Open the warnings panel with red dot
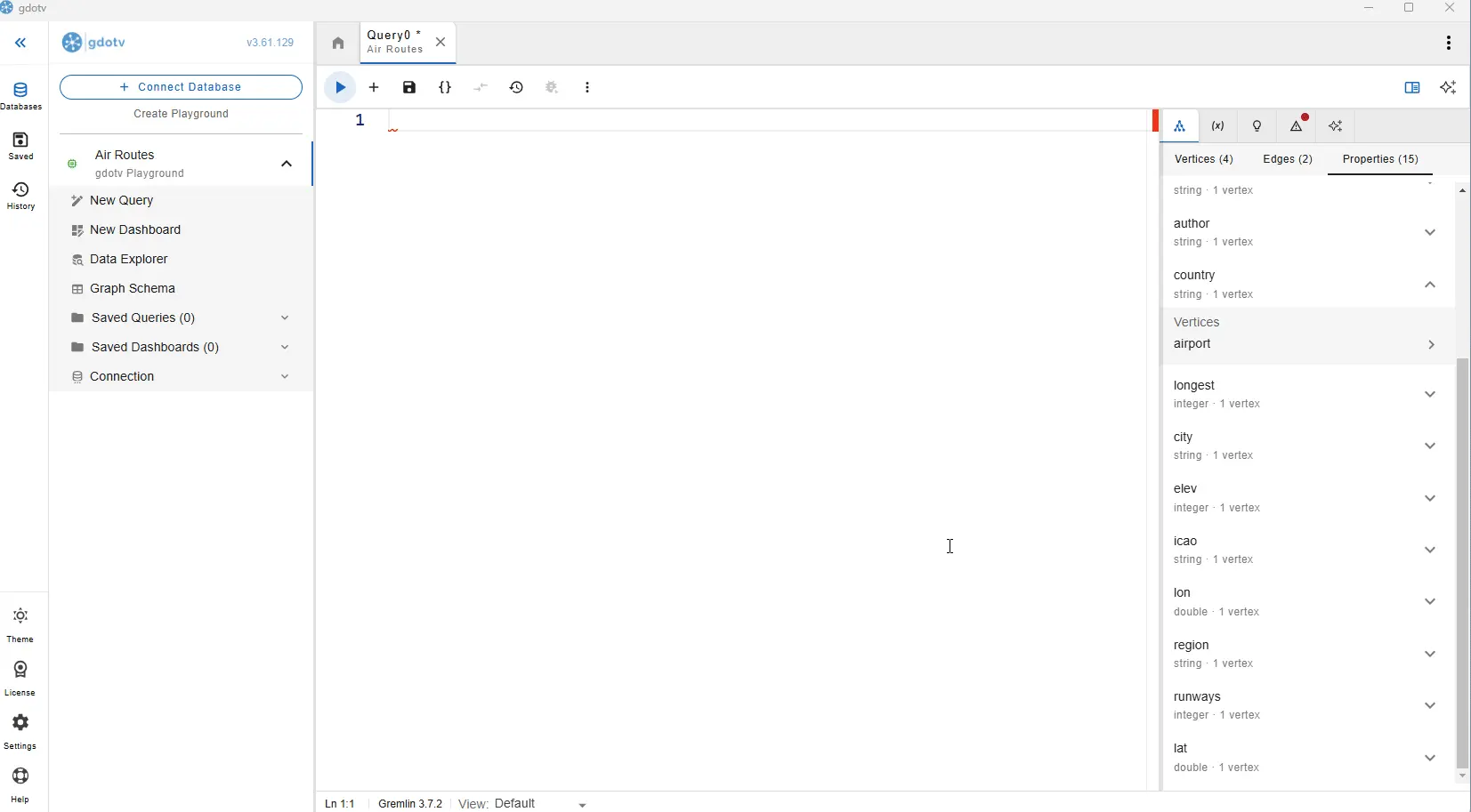 [1297, 126]
